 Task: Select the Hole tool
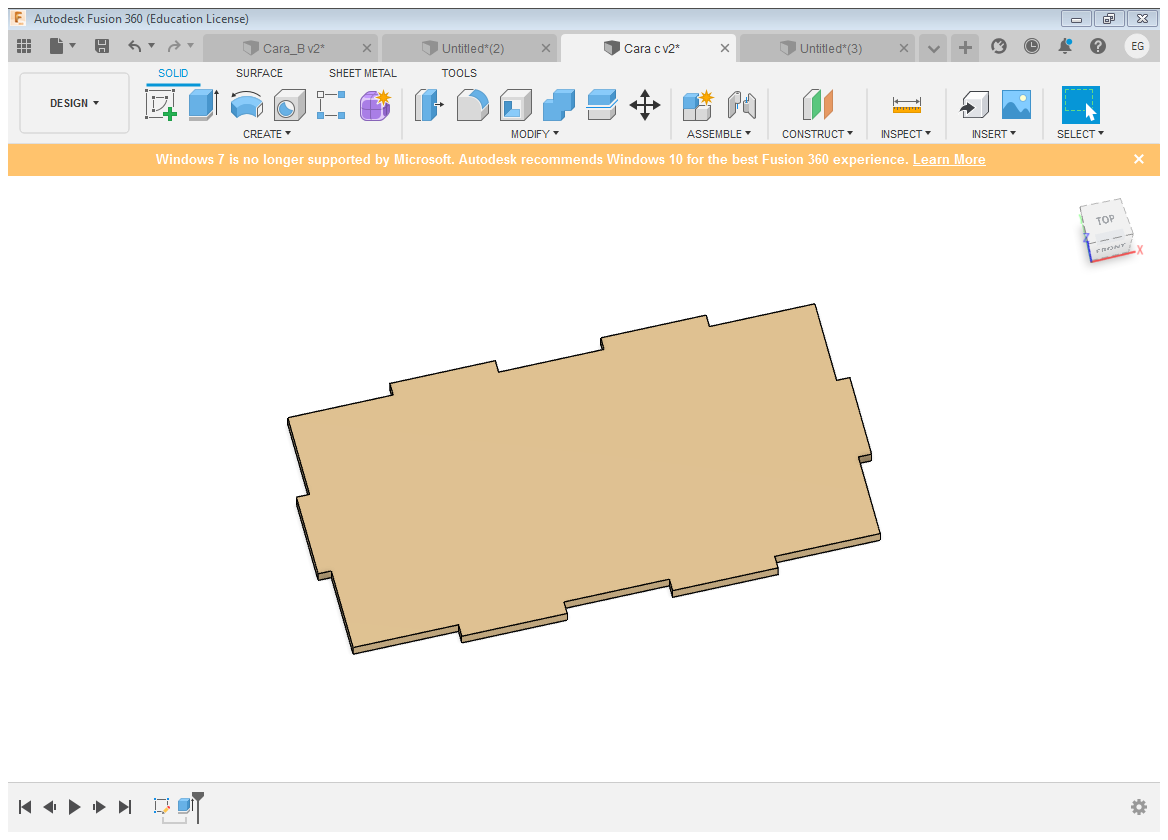pos(289,104)
